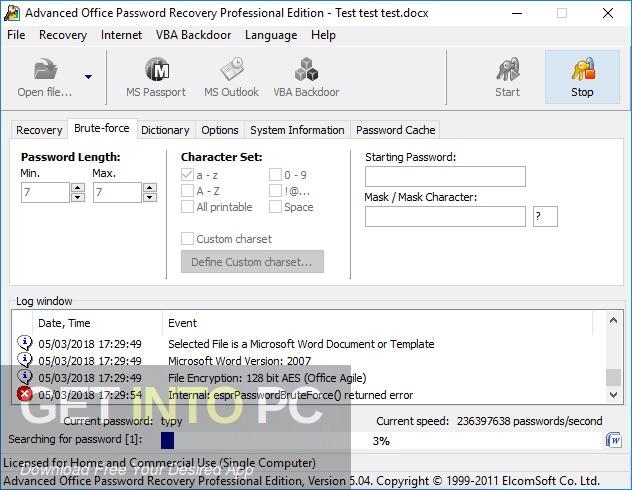
Task: Open the Password Cache tab
Action: click(395, 130)
